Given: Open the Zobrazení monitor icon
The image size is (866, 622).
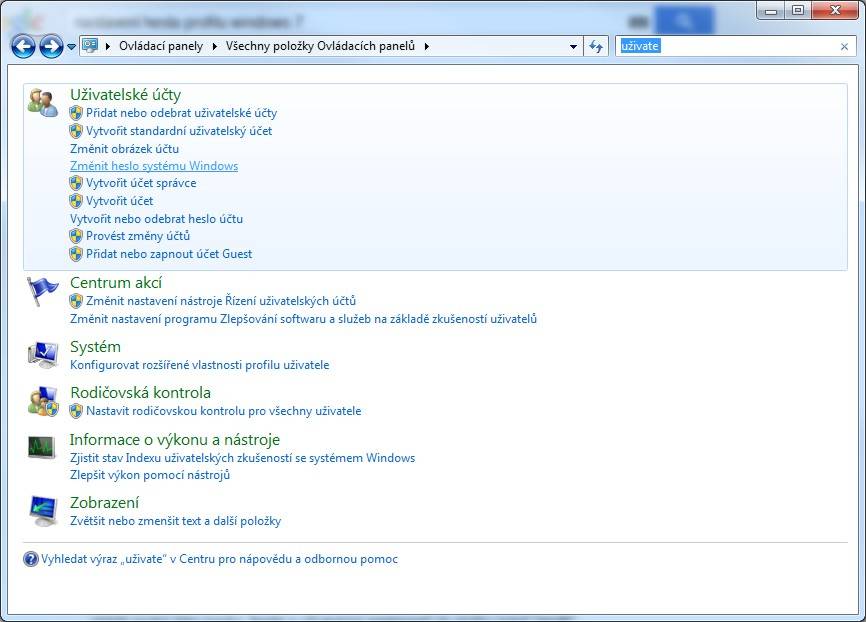Looking at the screenshot, I should [x=43, y=511].
